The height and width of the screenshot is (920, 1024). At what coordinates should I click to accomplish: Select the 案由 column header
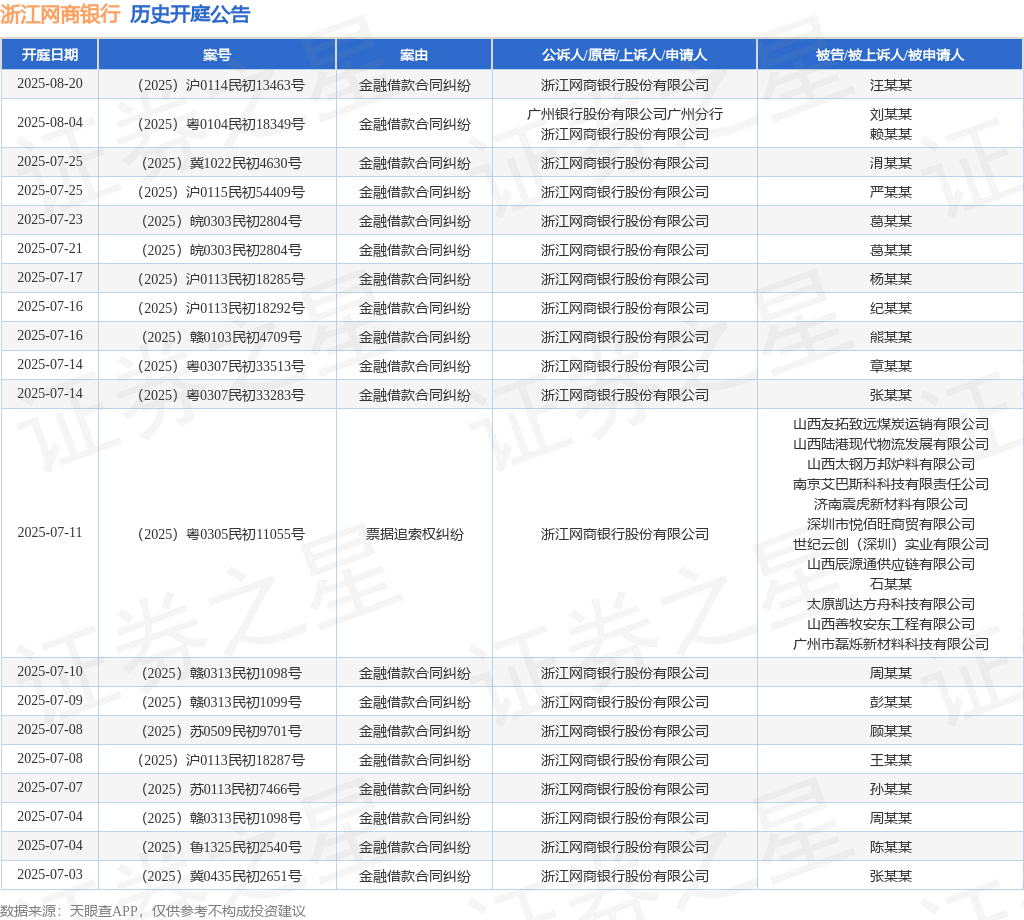(414, 55)
